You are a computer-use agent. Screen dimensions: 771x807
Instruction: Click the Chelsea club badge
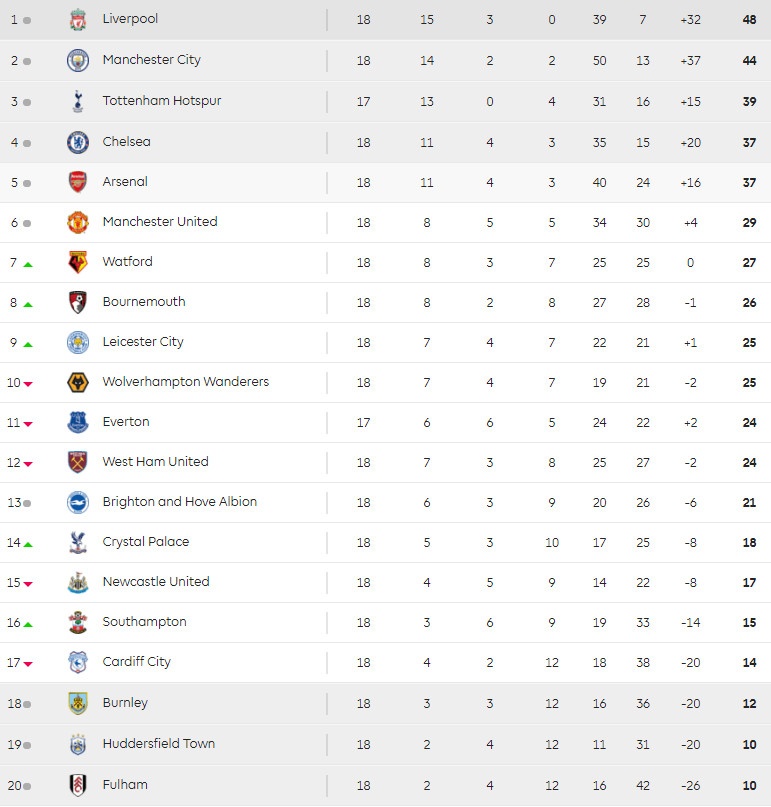(77, 142)
